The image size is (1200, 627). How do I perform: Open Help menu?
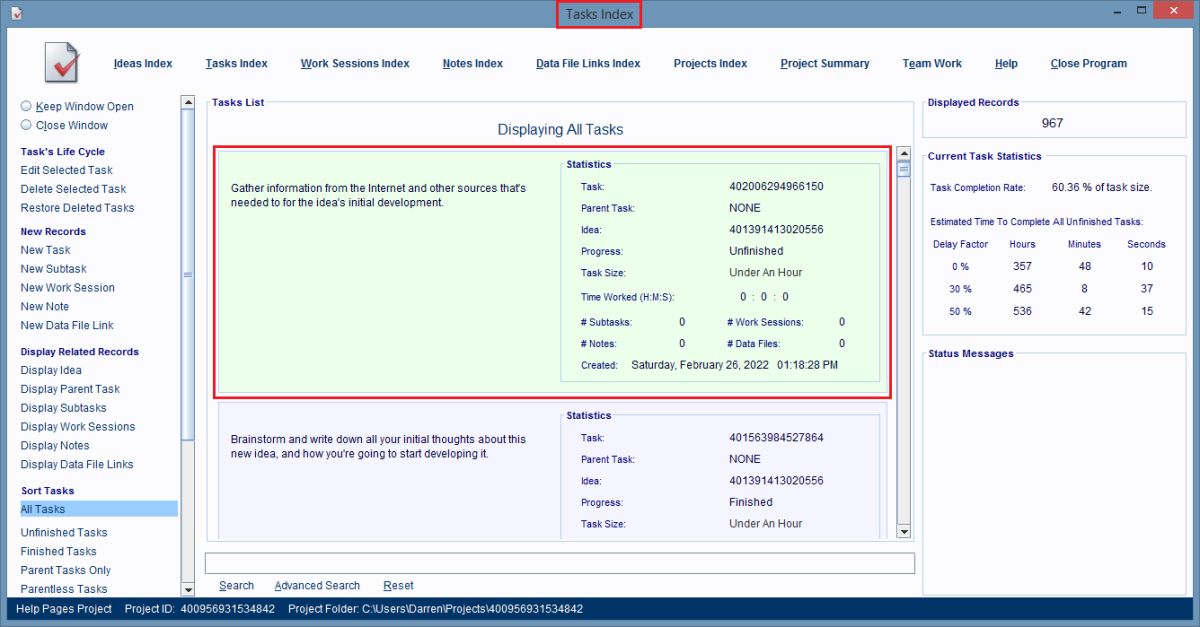(1006, 63)
